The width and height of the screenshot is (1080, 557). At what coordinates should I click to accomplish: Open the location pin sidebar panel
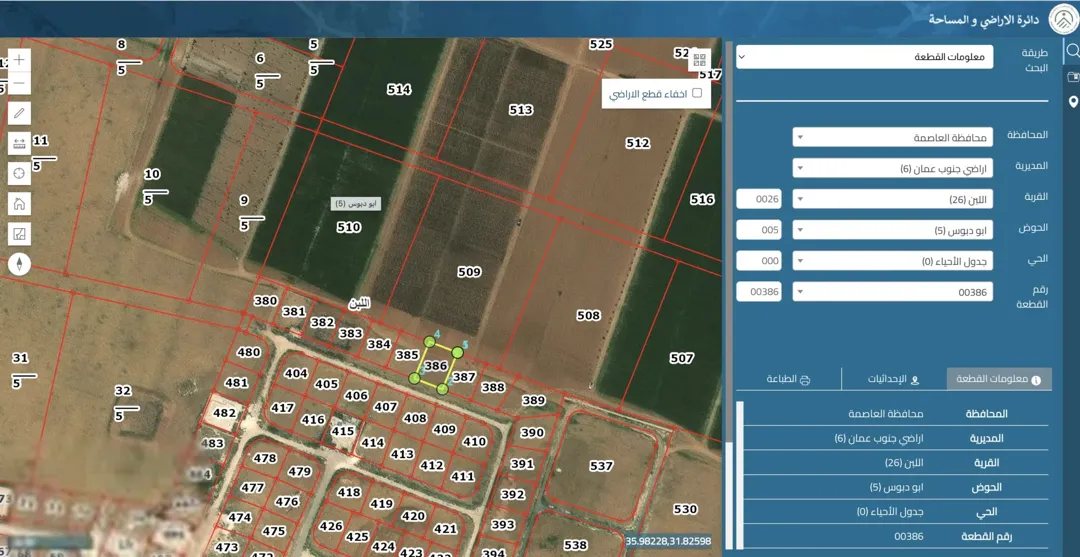point(1072,103)
